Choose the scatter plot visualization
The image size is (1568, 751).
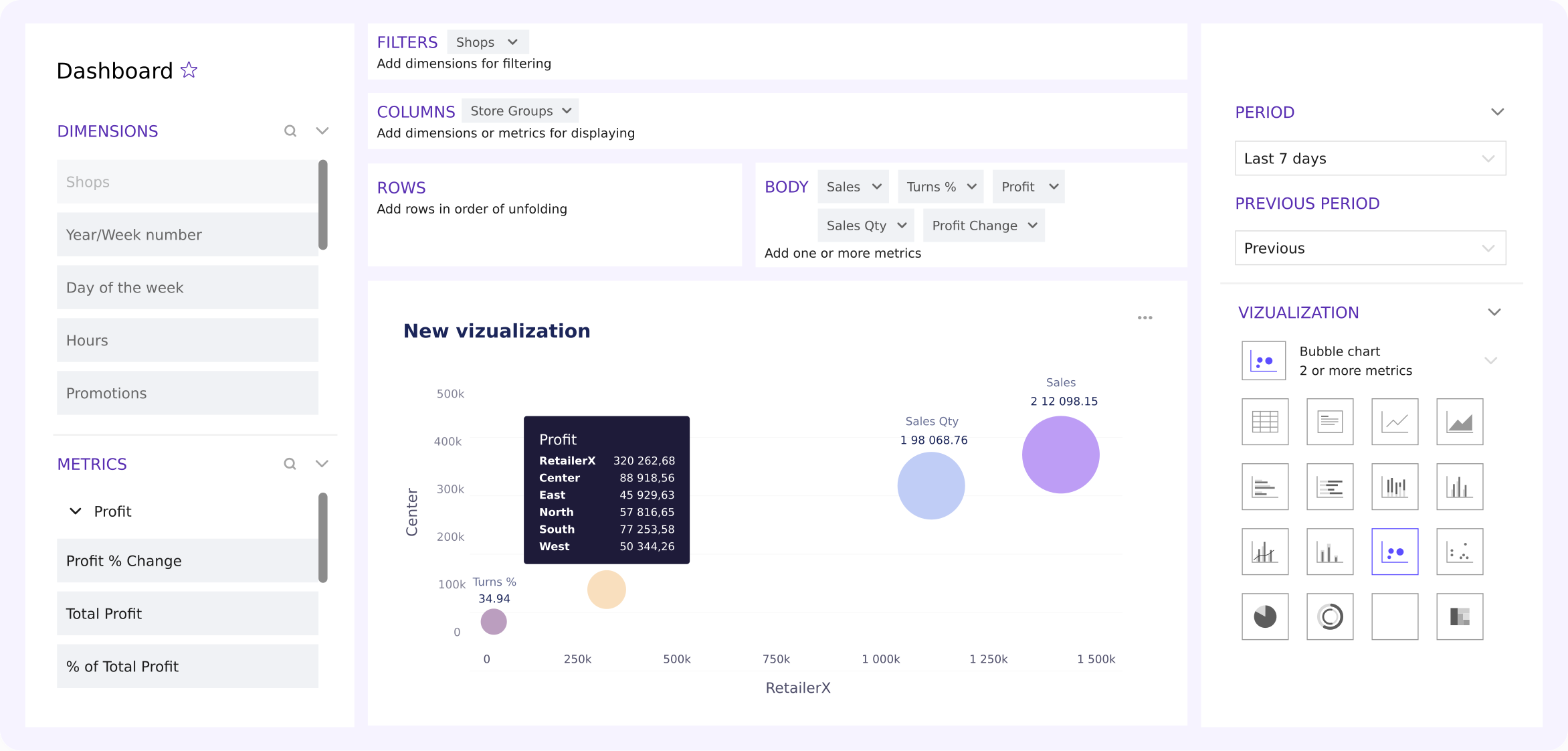1459,552
